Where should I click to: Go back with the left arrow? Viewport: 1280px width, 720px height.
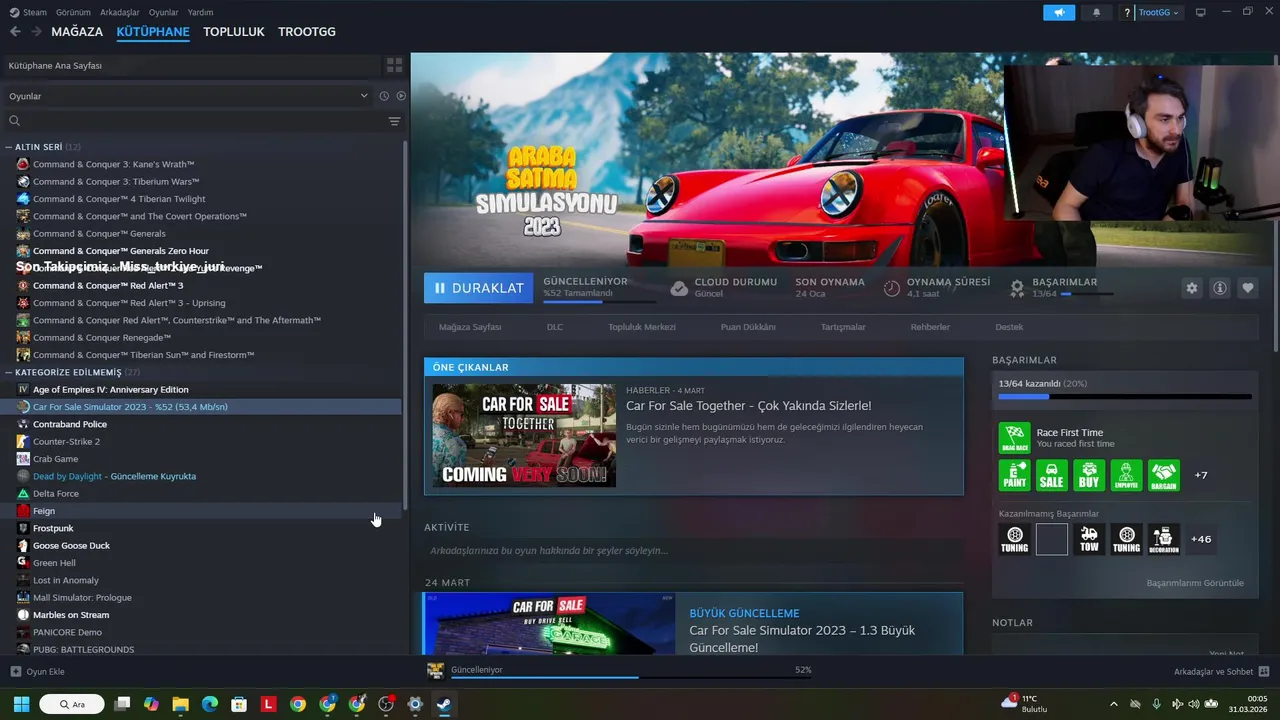pyautogui.click(x=15, y=32)
